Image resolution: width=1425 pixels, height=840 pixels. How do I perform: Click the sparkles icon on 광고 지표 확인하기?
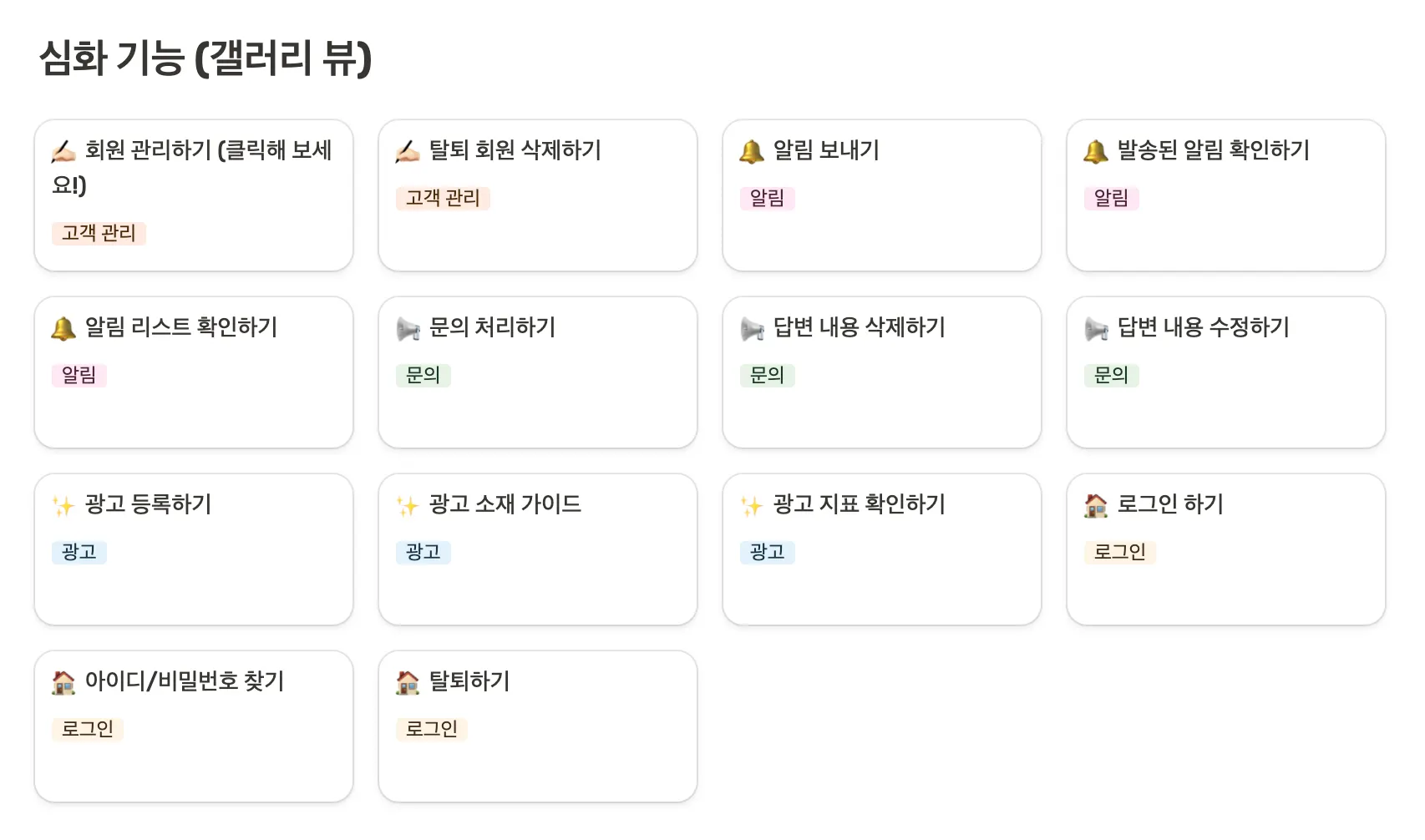(752, 505)
